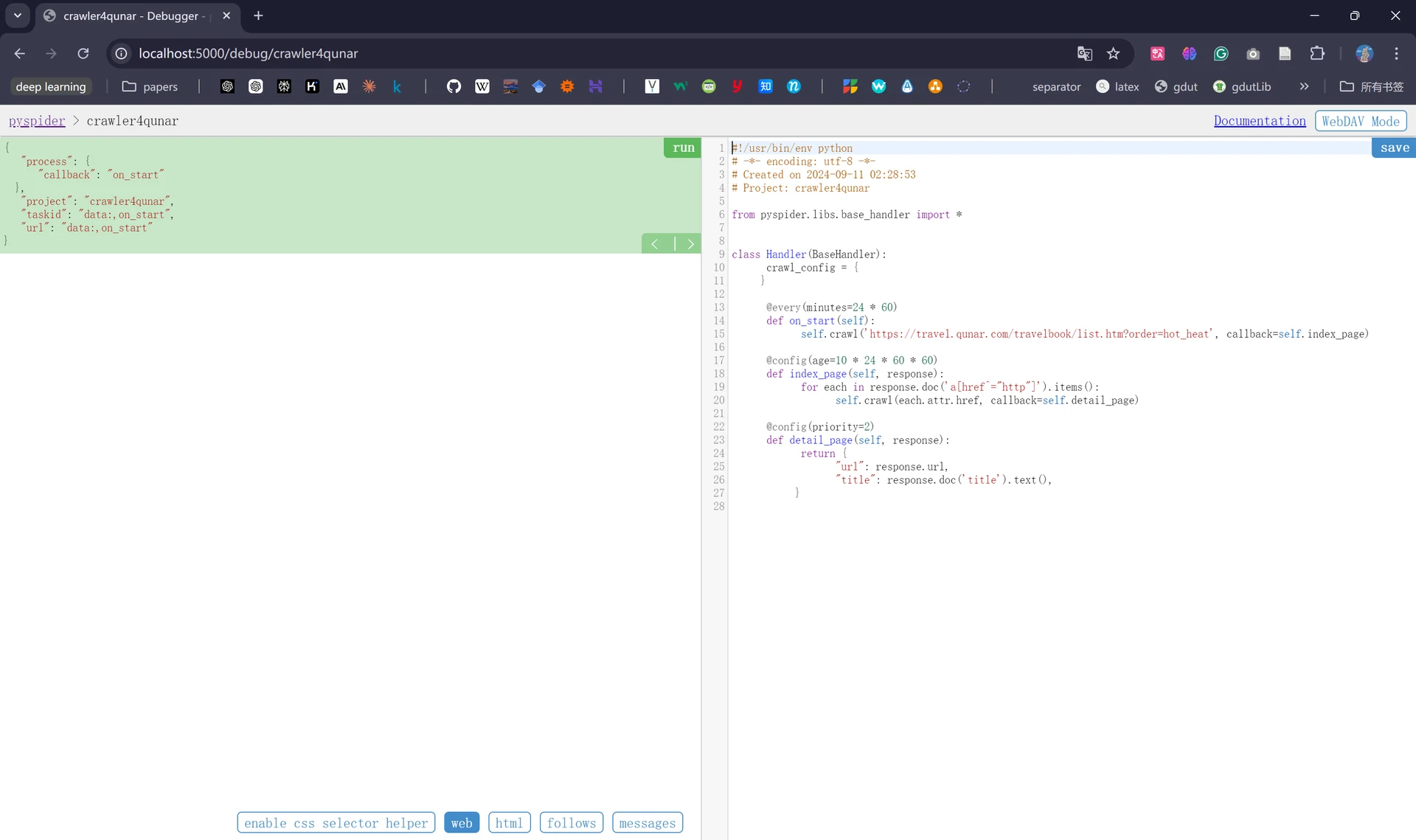Go to the next task with right arrow
This screenshot has height=840, width=1416.
tap(690, 243)
